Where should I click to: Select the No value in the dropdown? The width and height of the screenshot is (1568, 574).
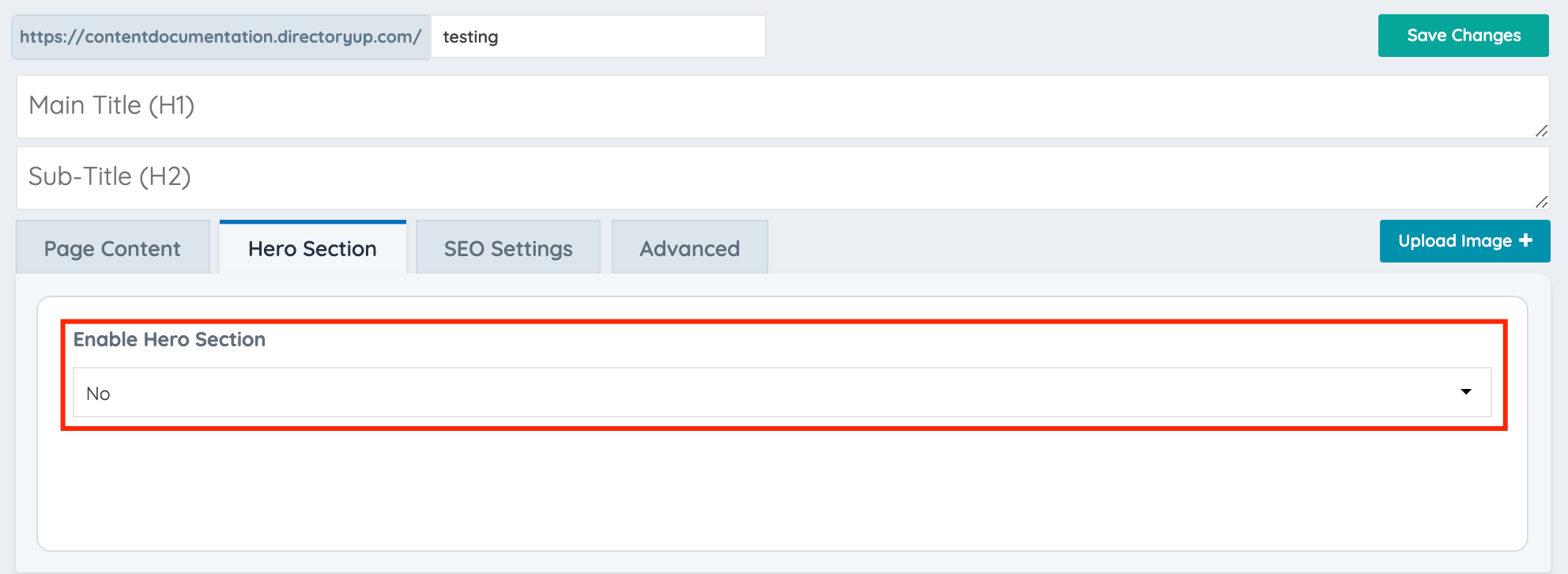point(99,392)
